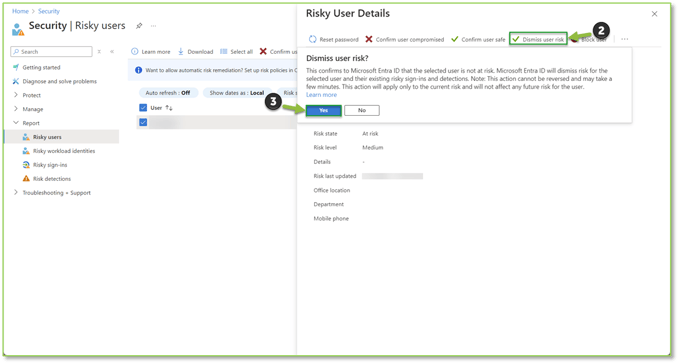Open Risky workload identities report
Image resolution: width=679 pixels, height=364 pixels.
click(x=58, y=151)
